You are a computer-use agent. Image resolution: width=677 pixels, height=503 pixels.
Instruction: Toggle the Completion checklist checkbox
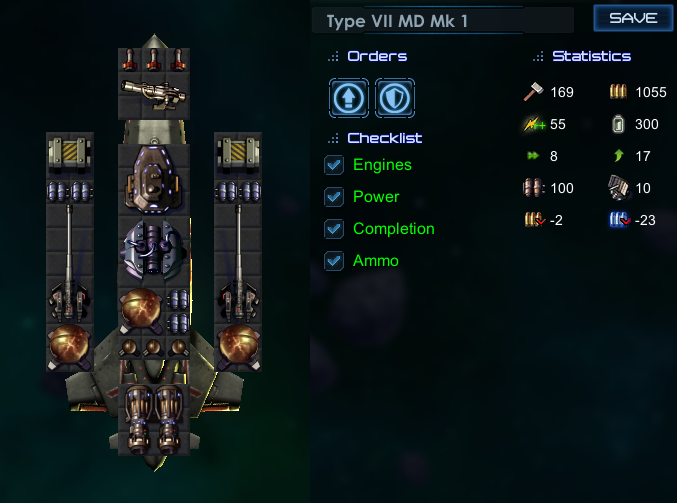pos(334,229)
